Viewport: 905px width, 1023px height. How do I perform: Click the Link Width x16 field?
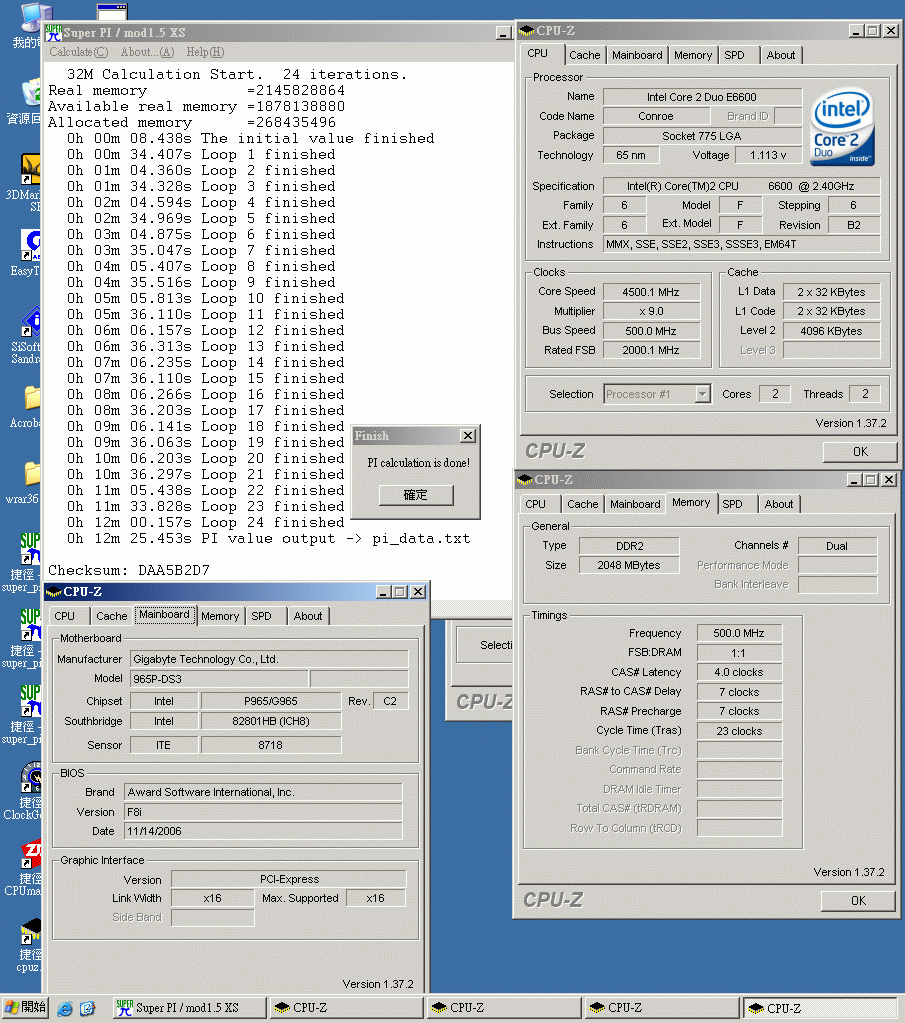pyautogui.click(x=213, y=898)
